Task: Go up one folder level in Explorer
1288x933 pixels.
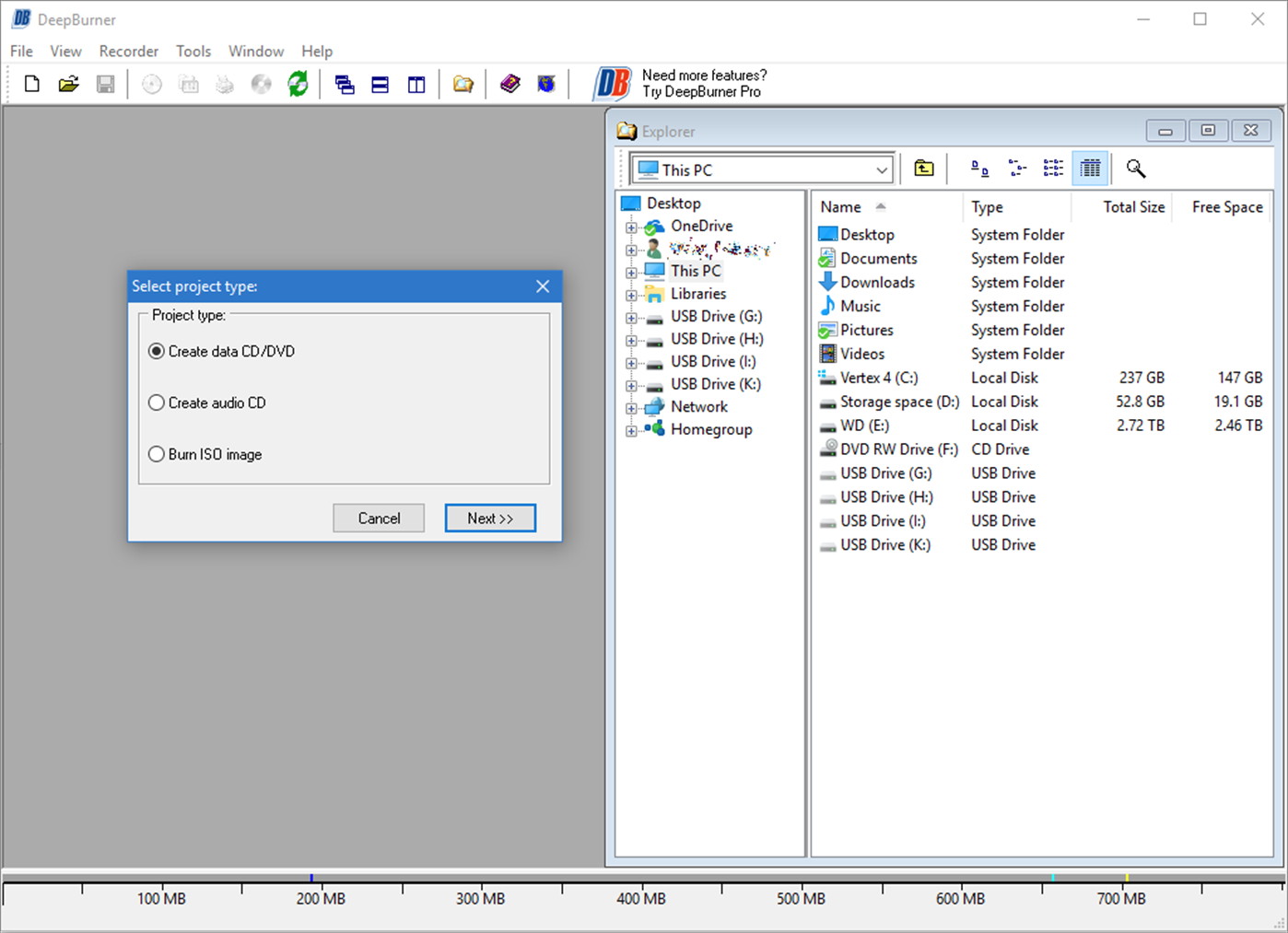Action: [x=924, y=168]
